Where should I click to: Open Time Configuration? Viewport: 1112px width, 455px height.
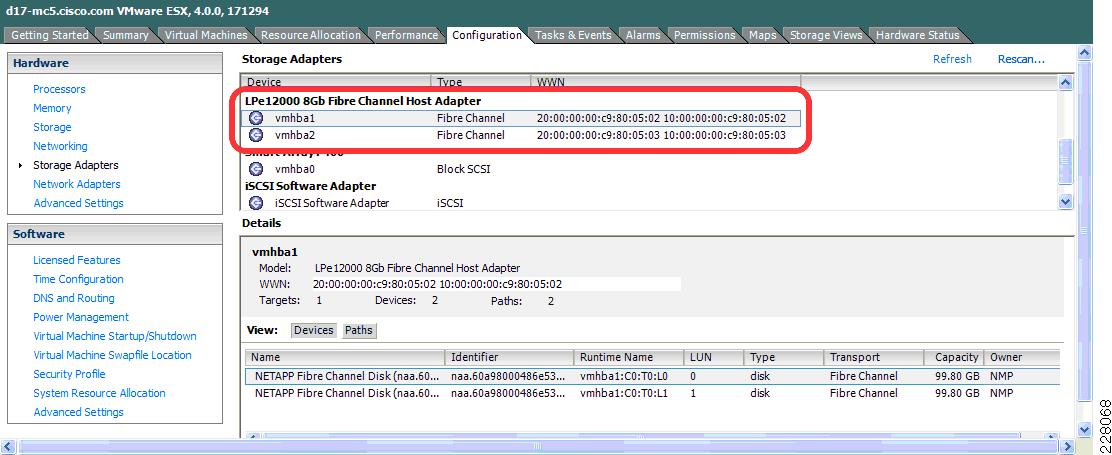78,279
